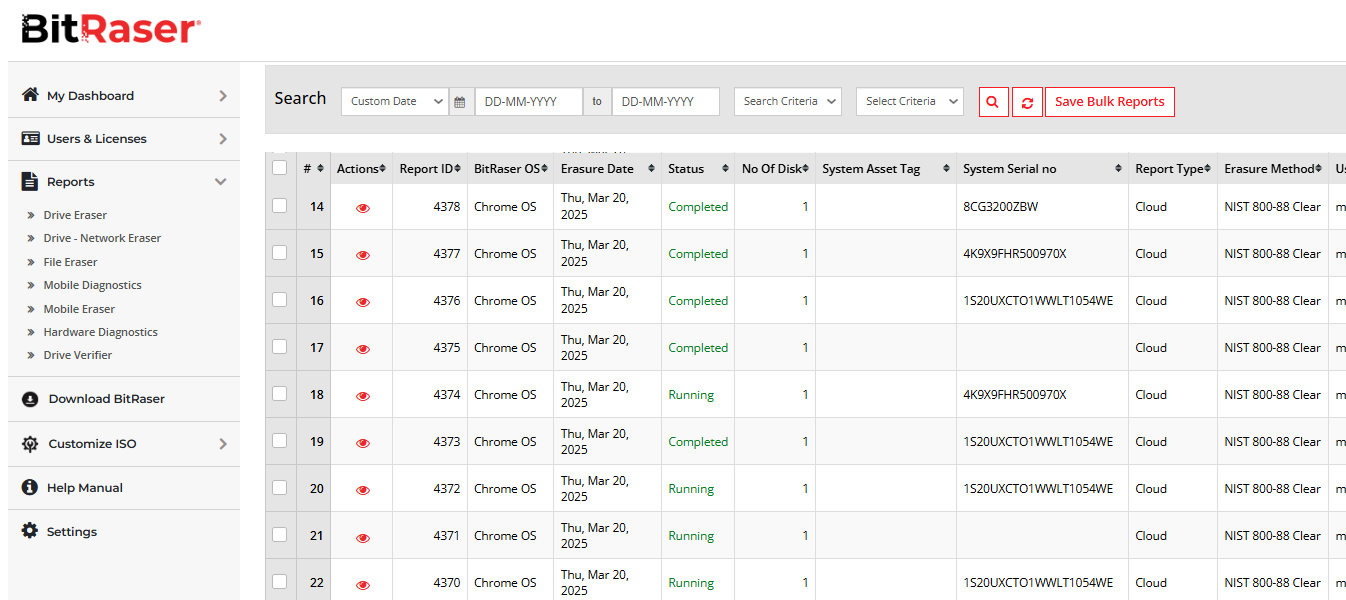Click the red search magnifier button

click(993, 102)
